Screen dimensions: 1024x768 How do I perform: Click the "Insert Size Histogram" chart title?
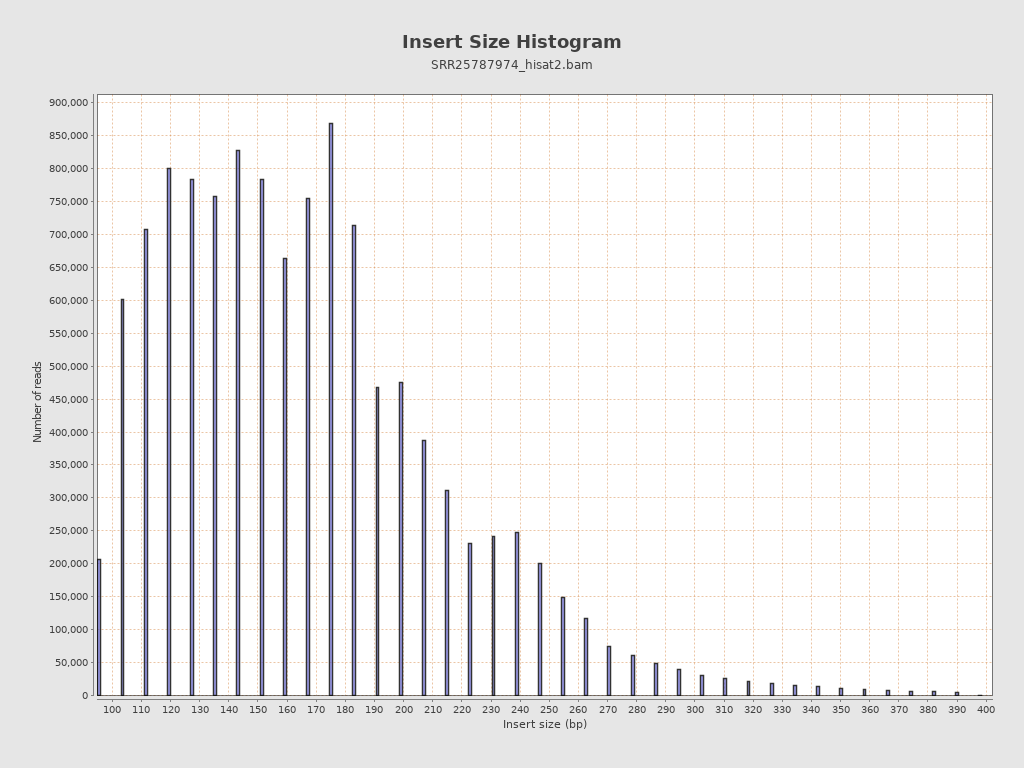tap(511, 42)
